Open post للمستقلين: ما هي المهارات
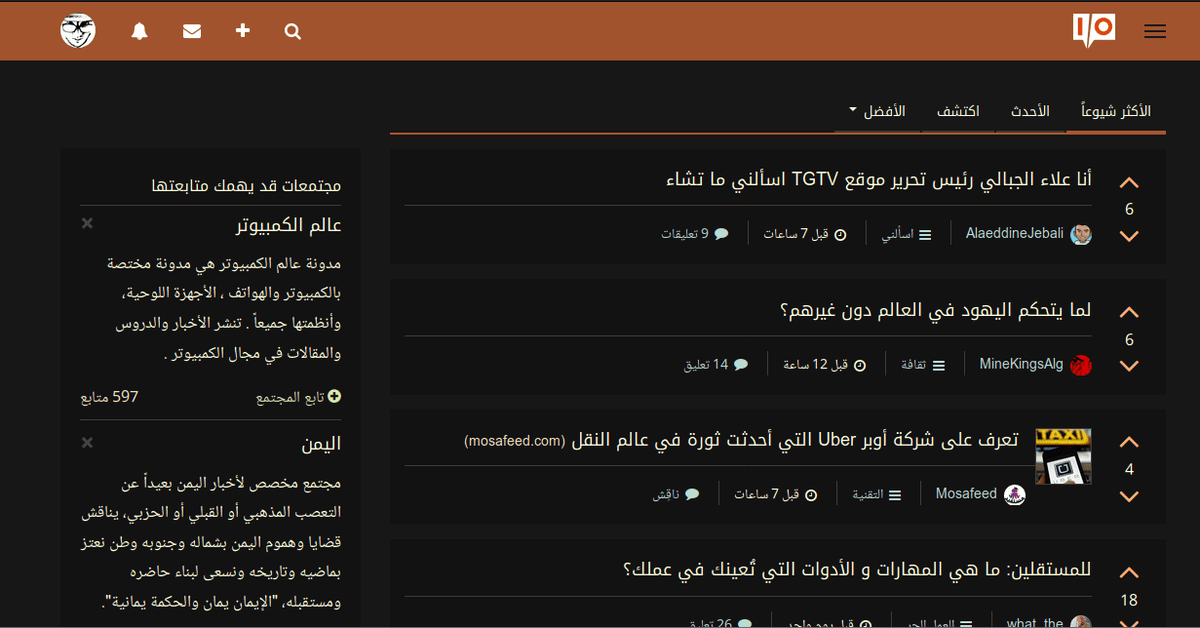Viewport: 1200px width, 628px height. click(x=857, y=570)
